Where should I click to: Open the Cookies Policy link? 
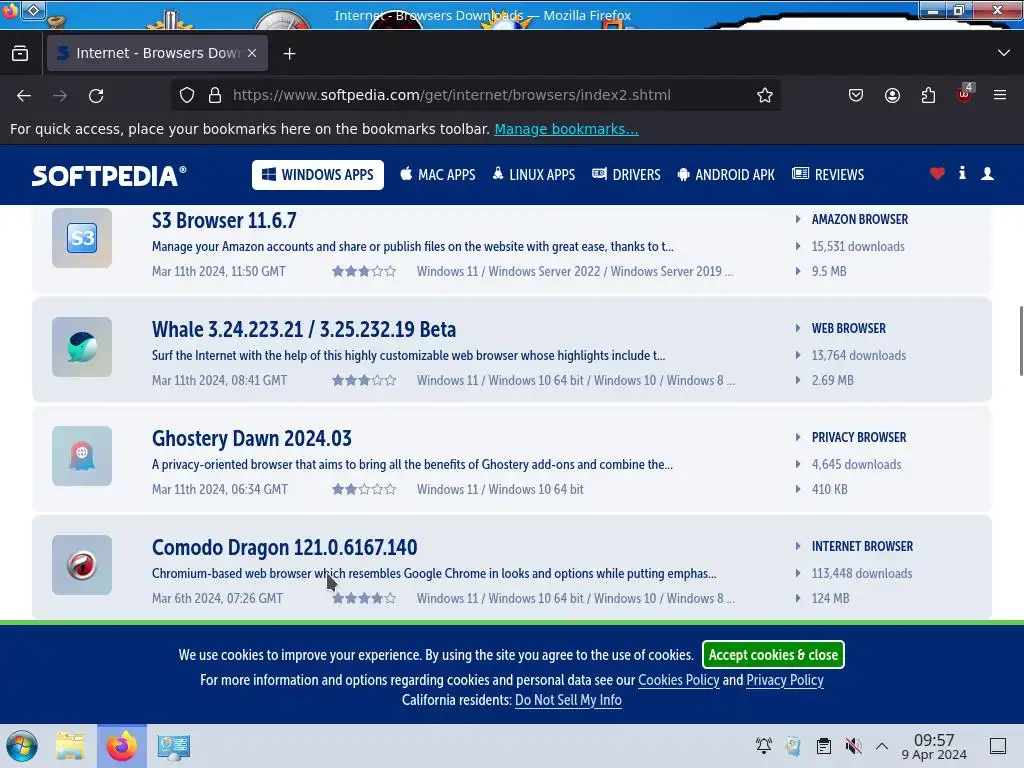[679, 680]
